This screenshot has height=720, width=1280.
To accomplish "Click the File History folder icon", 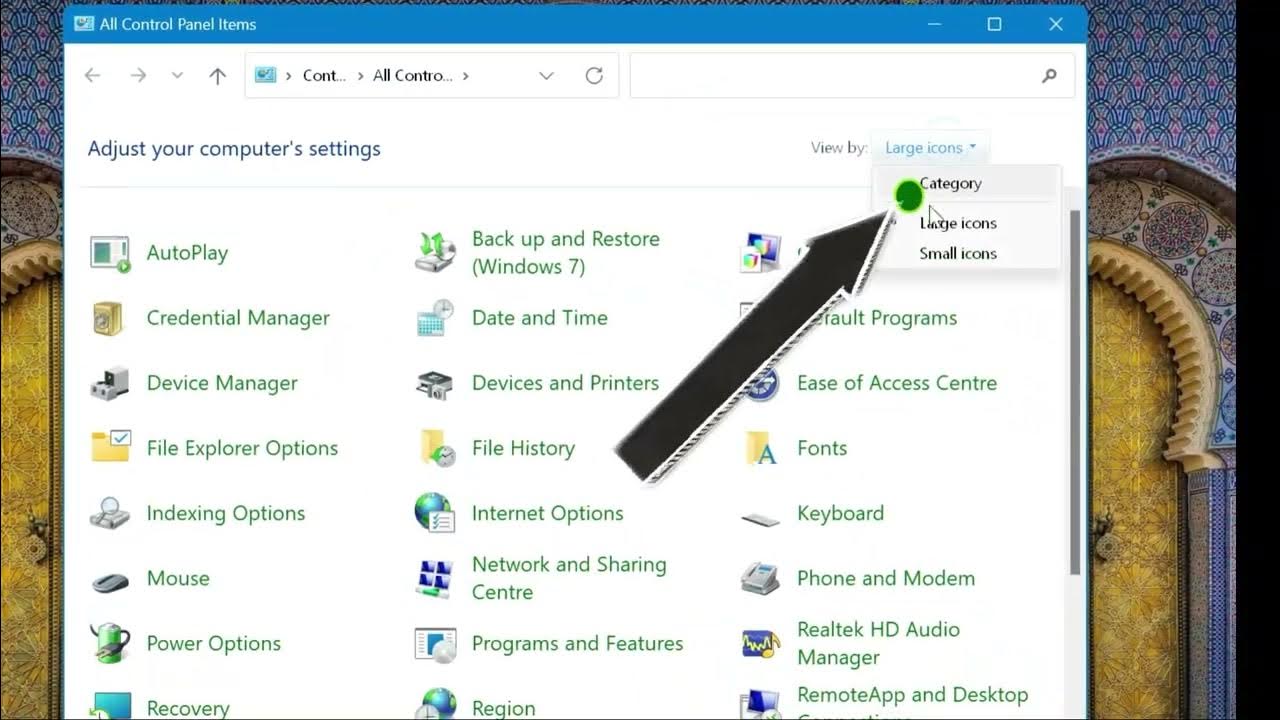I will click(437, 448).
